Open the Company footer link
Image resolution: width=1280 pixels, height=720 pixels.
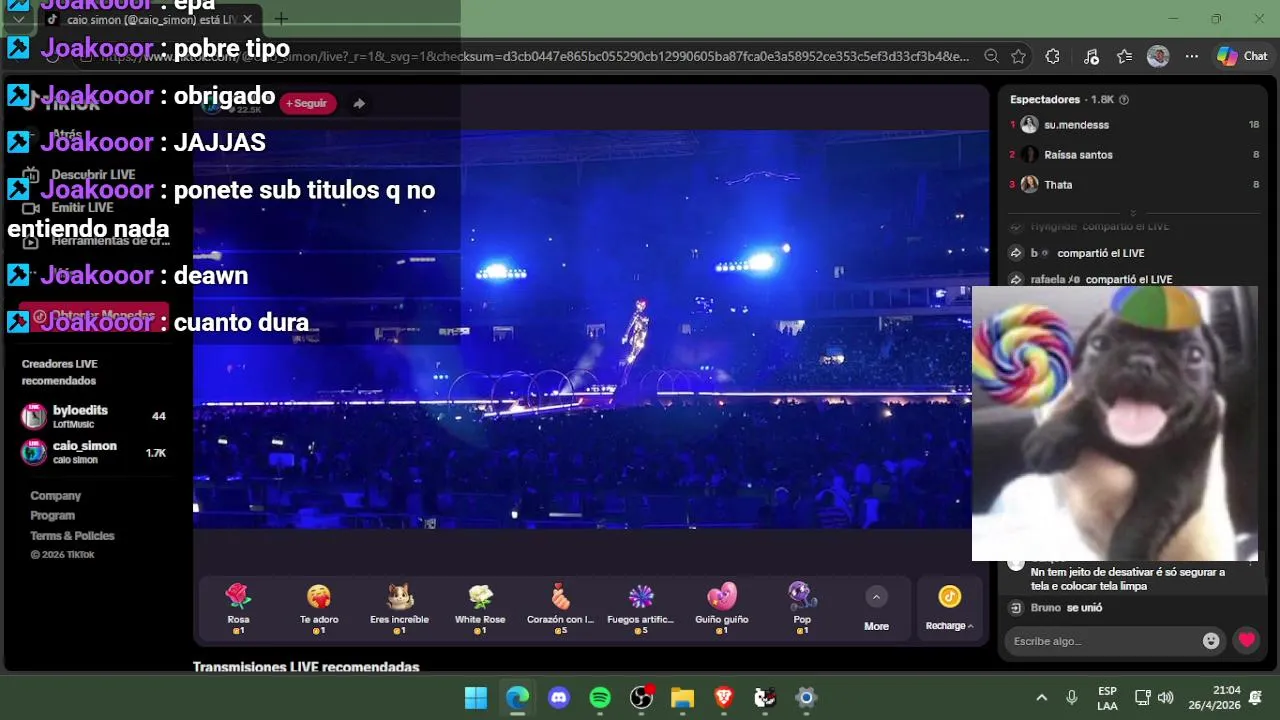click(x=55, y=496)
